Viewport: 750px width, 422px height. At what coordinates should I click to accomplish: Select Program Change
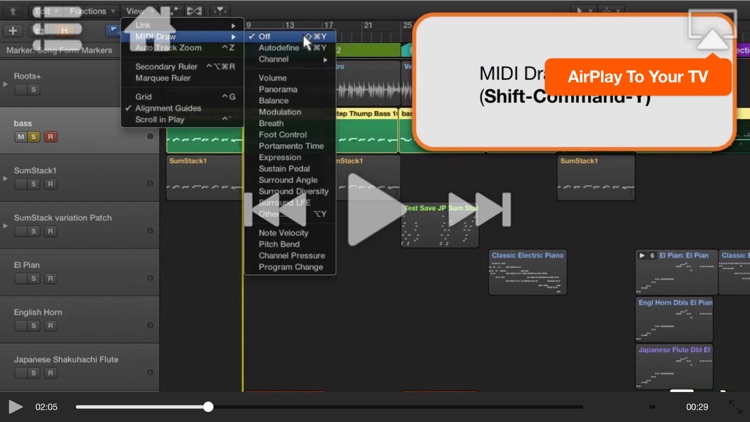[290, 267]
